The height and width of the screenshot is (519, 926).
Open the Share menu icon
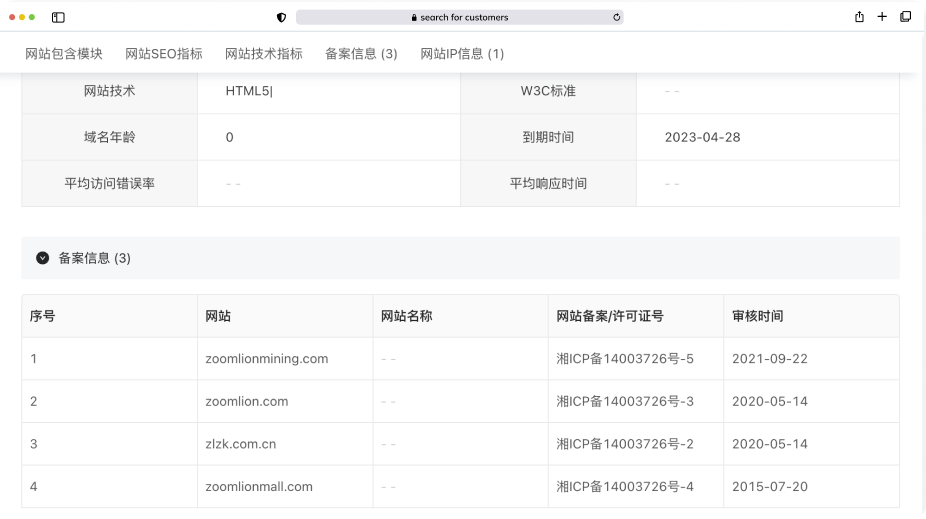pyautogui.click(x=859, y=17)
